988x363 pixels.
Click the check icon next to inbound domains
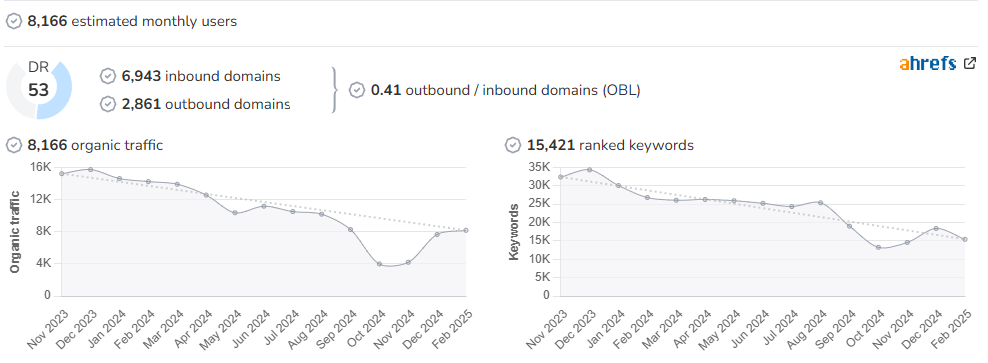pyautogui.click(x=108, y=76)
